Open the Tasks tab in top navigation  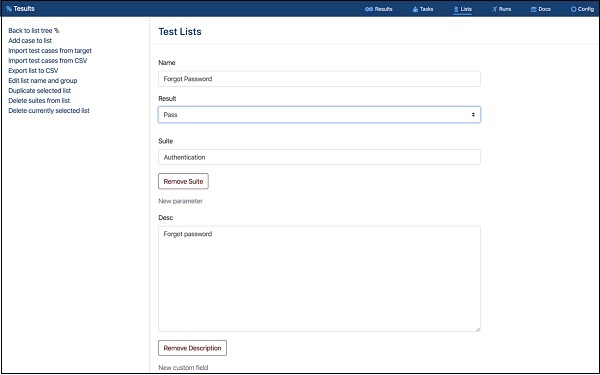[x=423, y=9]
